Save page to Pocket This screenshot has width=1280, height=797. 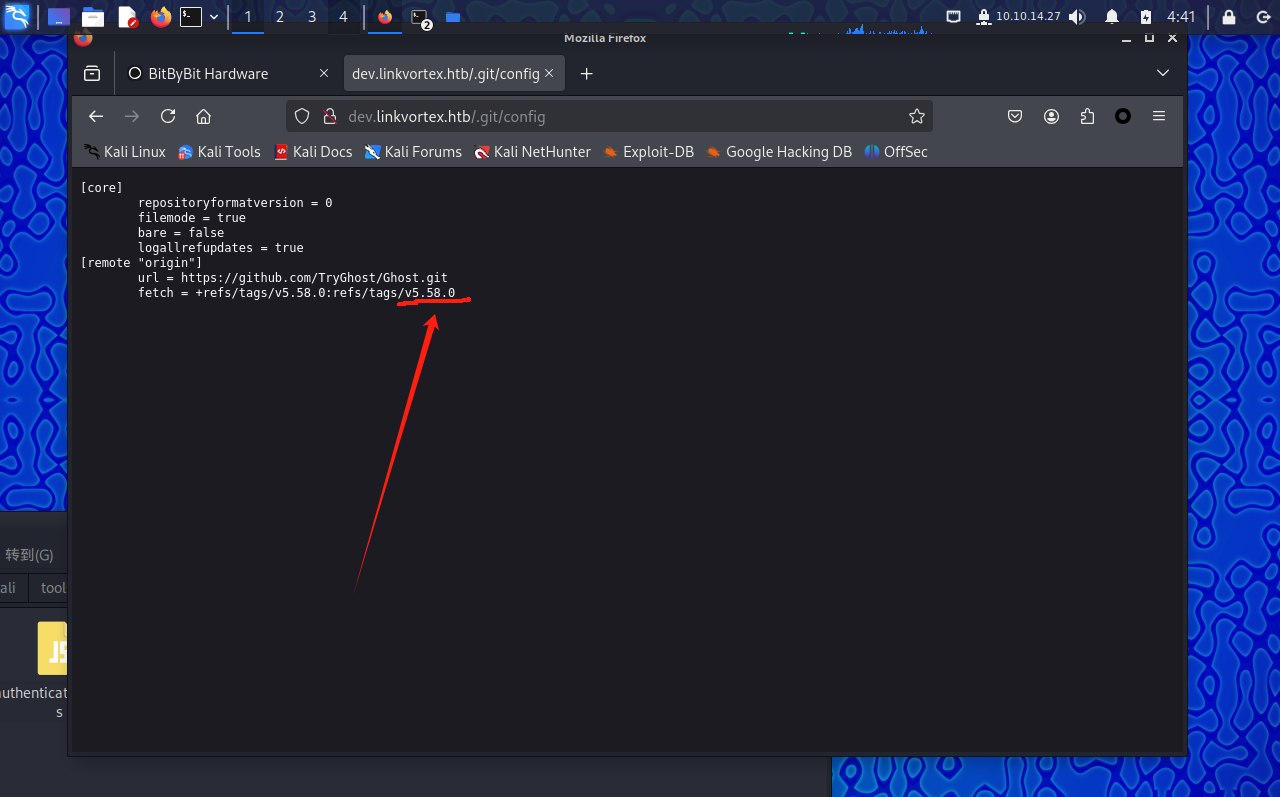(1015, 116)
